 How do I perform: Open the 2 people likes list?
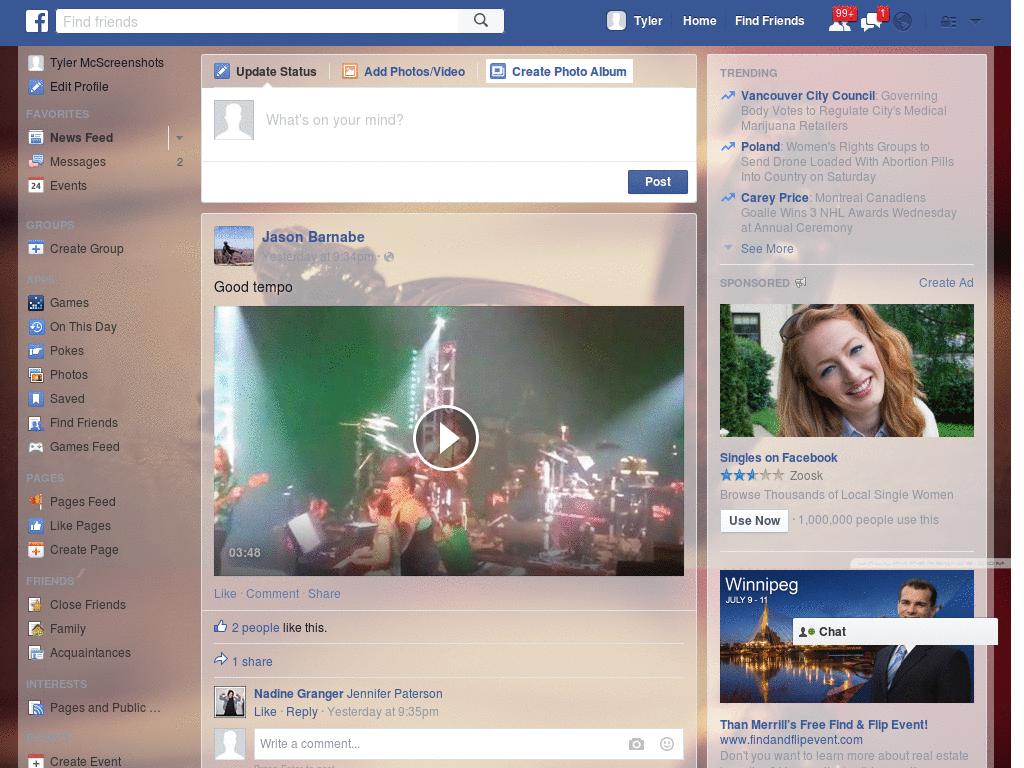255,628
